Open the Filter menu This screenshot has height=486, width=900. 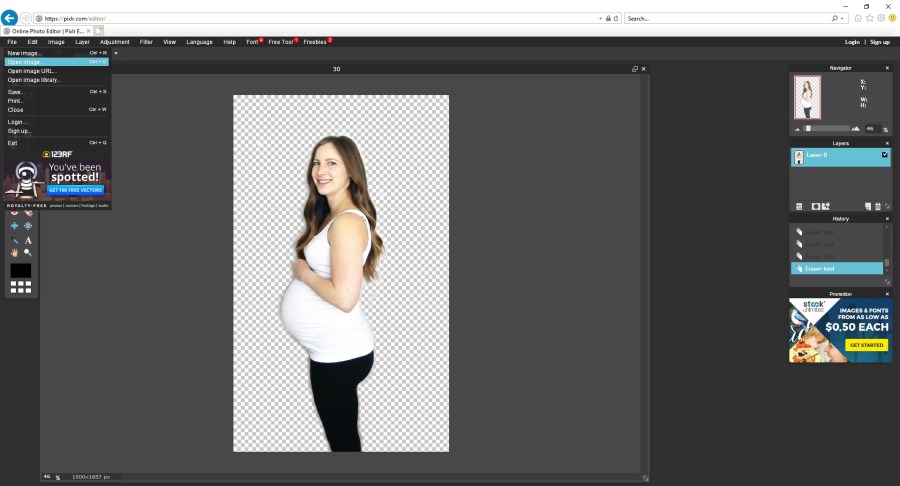(x=146, y=42)
